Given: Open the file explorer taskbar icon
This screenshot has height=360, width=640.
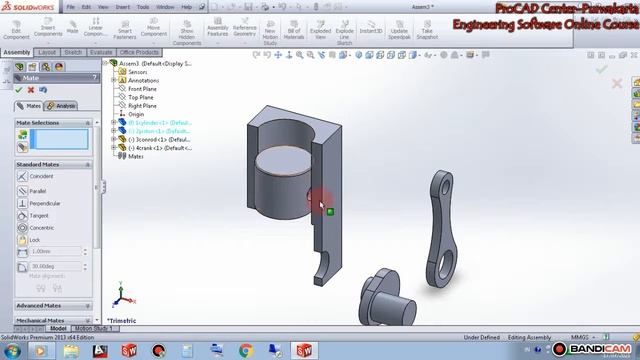Looking at the screenshot, I should point(71,351).
